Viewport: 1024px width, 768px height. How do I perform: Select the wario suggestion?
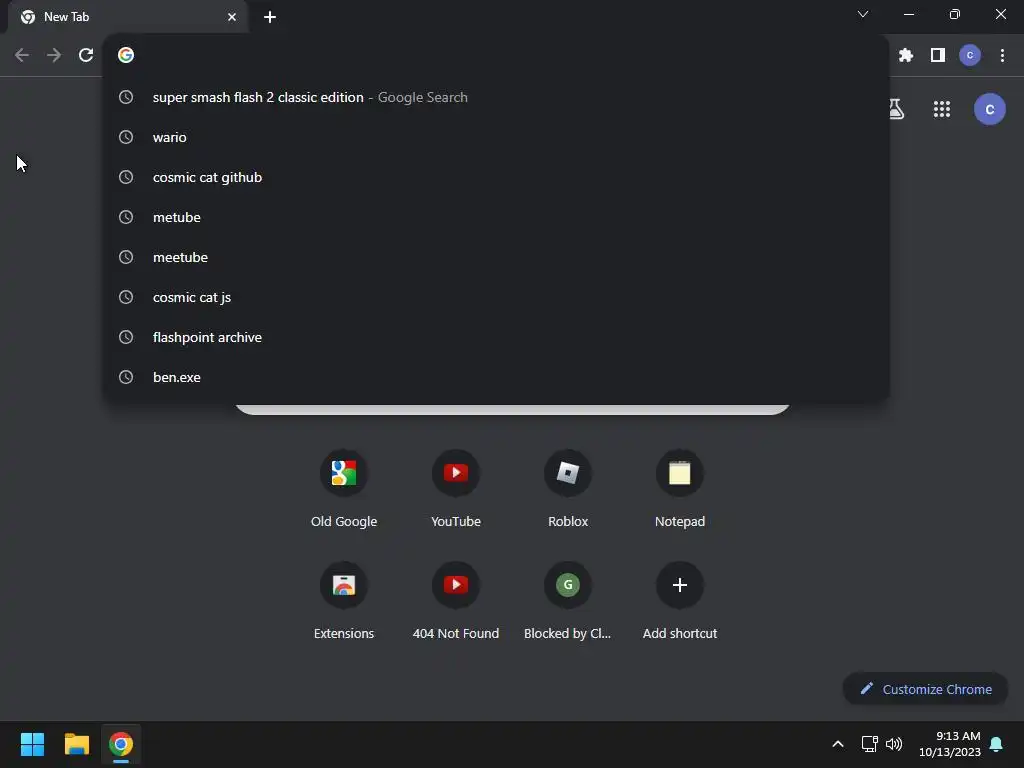pos(496,137)
